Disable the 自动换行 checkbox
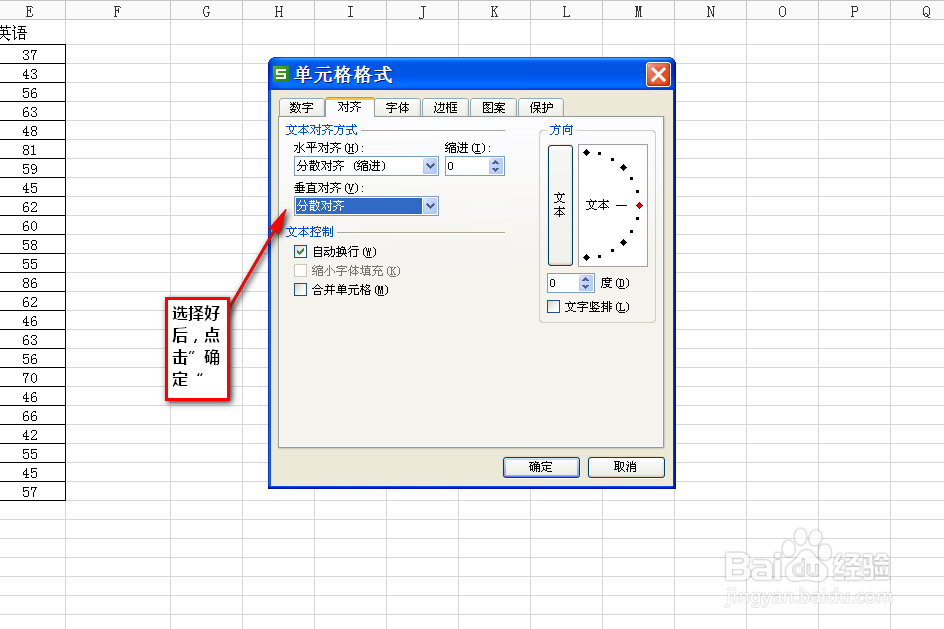 click(x=300, y=252)
